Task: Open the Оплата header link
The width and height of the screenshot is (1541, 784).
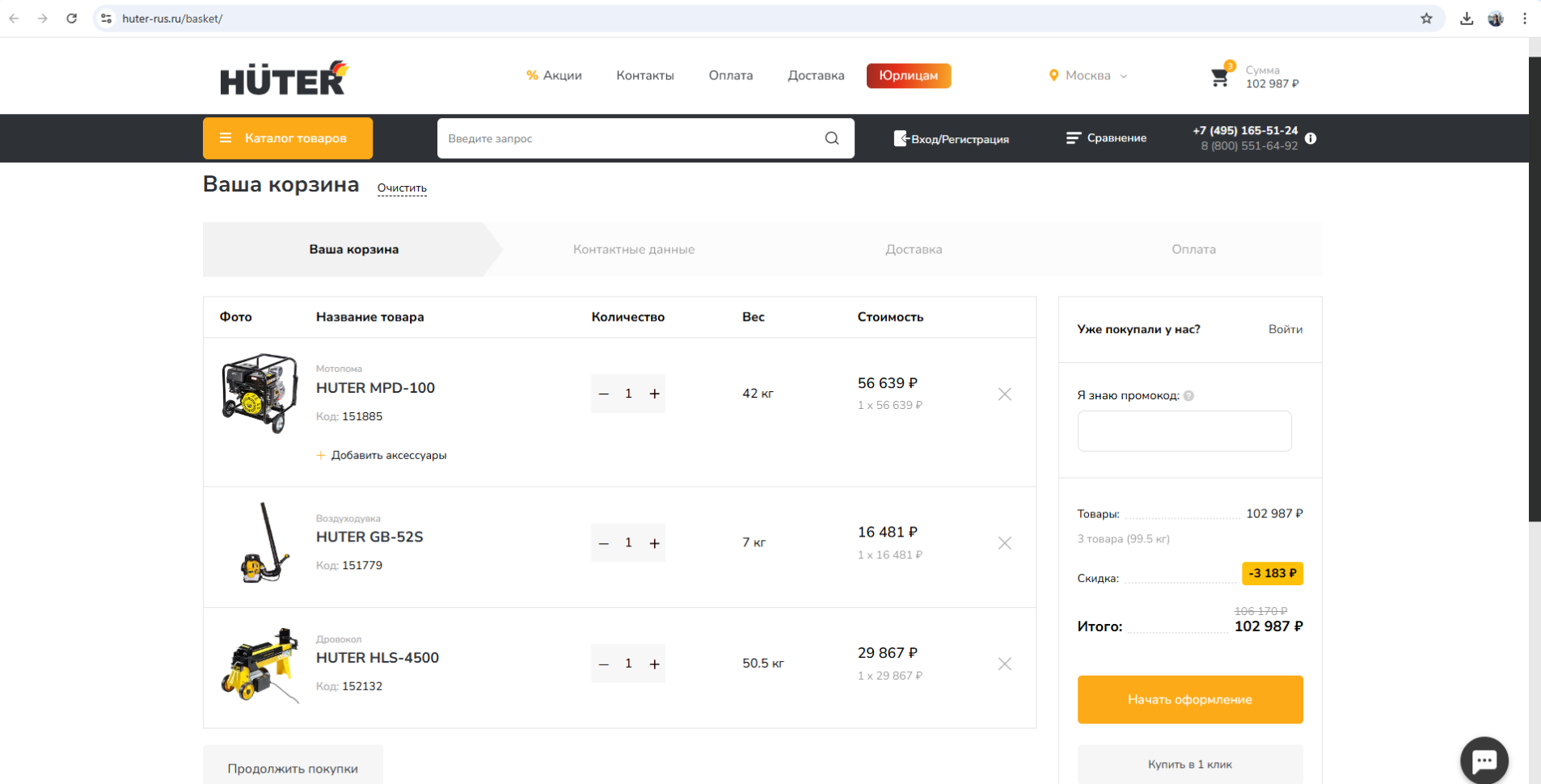Action: pos(731,75)
